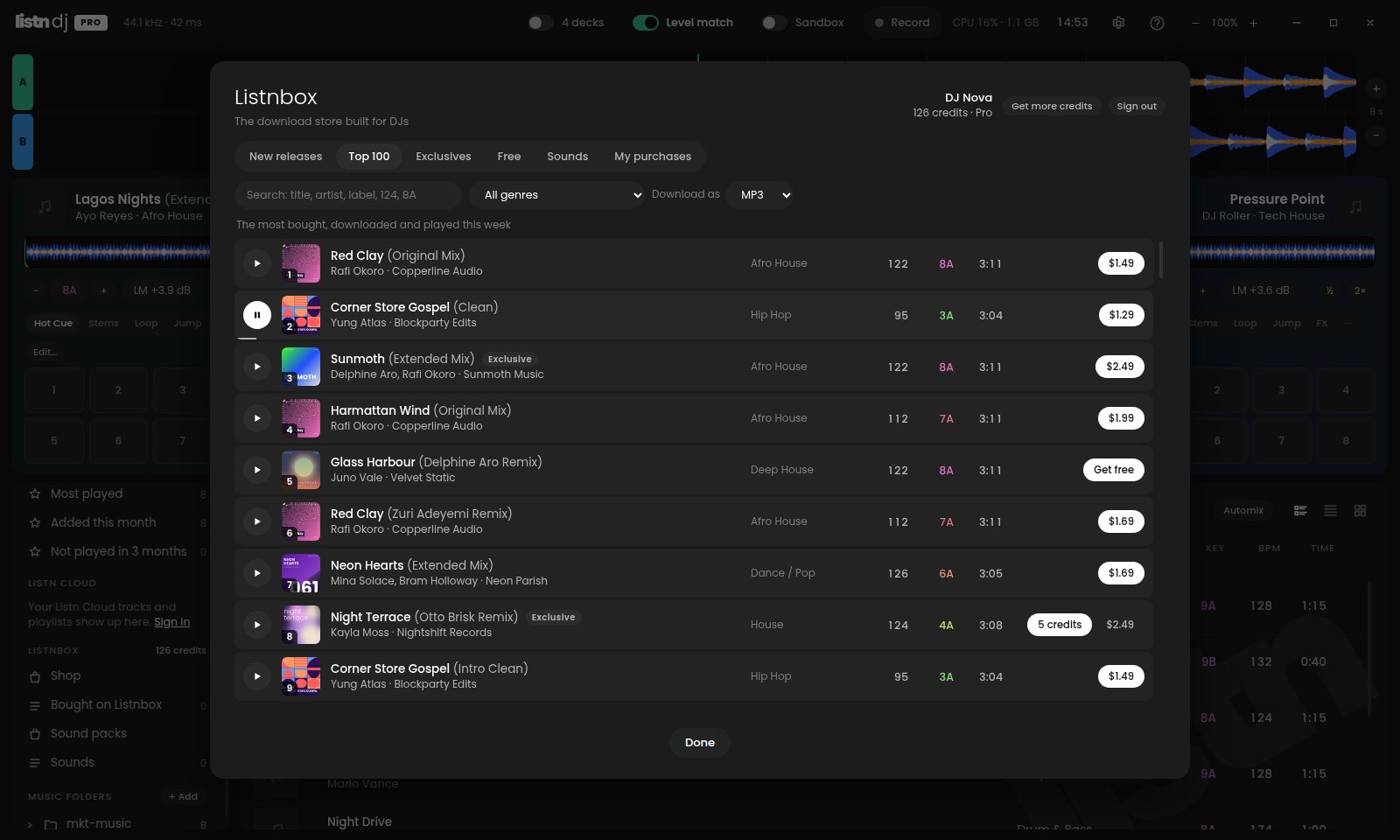Click the Automix button
Image resolution: width=1400 pixels, height=840 pixels.
tap(1243, 510)
